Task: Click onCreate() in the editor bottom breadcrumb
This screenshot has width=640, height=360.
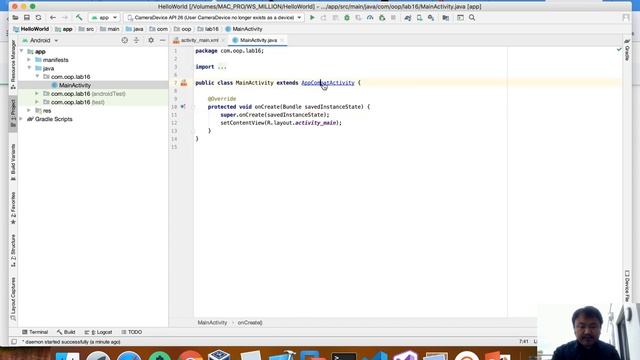Action: (250, 322)
